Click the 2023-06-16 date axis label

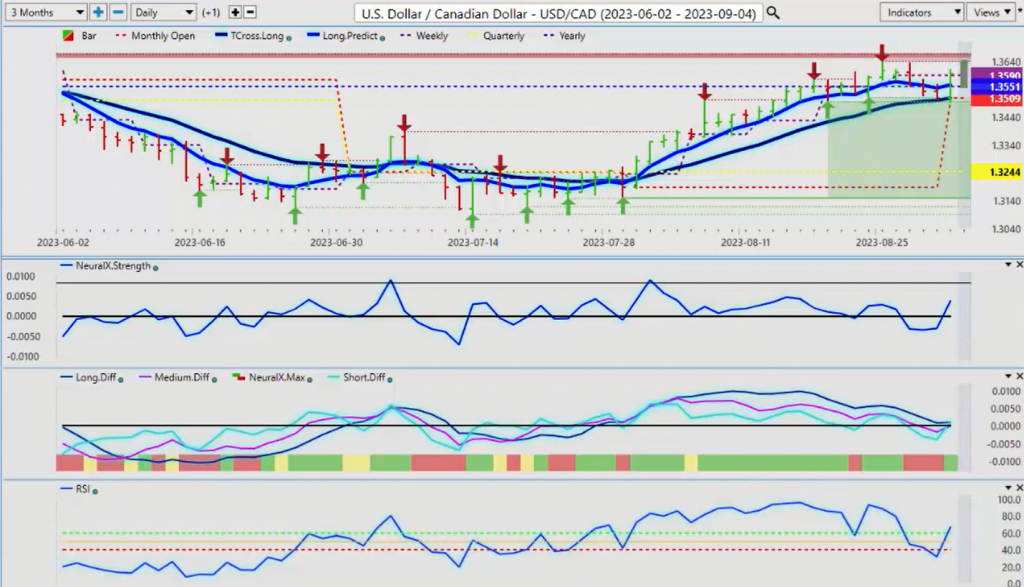(x=199, y=242)
